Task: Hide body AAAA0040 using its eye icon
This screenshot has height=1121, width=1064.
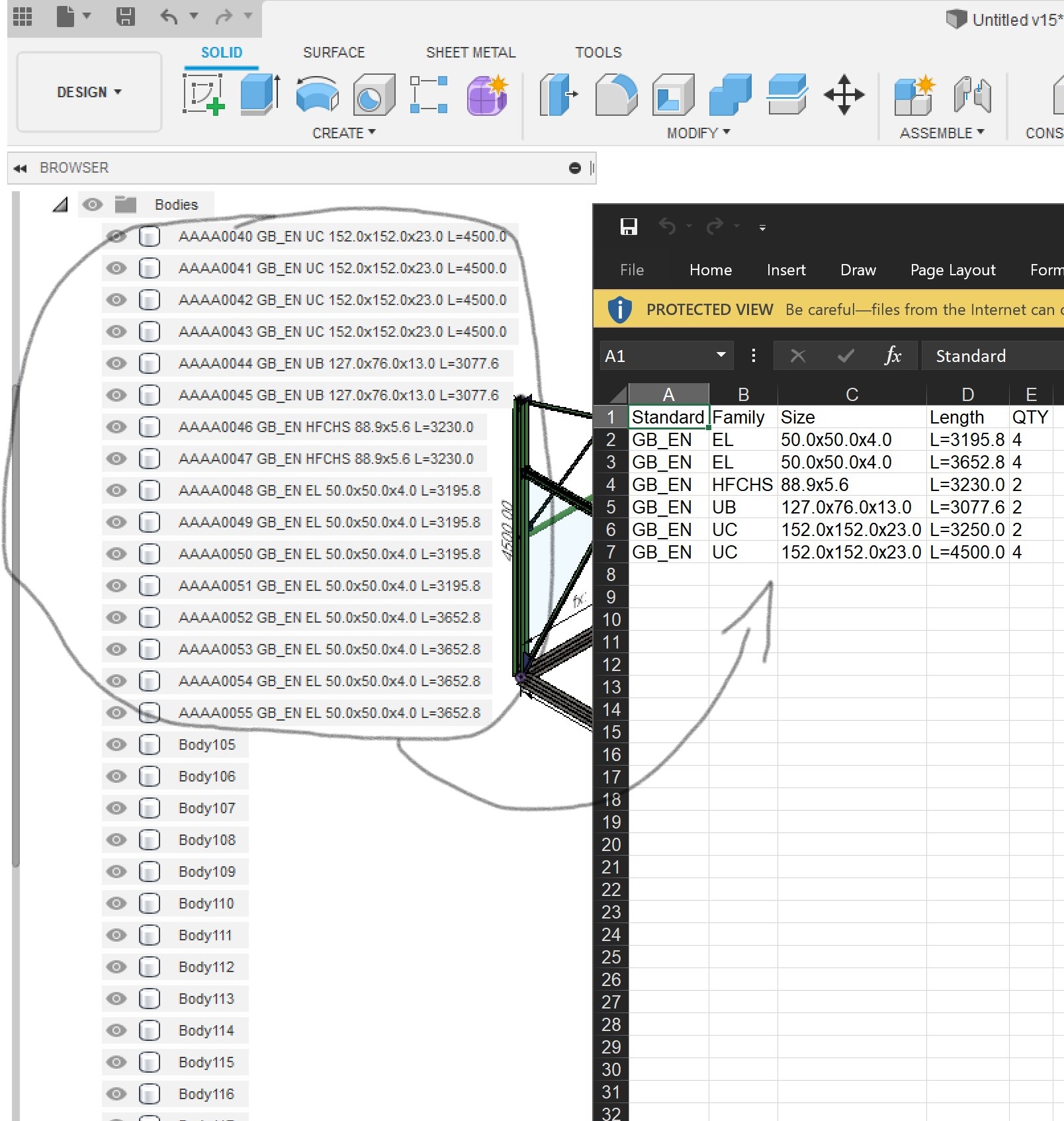Action: pyautogui.click(x=116, y=236)
